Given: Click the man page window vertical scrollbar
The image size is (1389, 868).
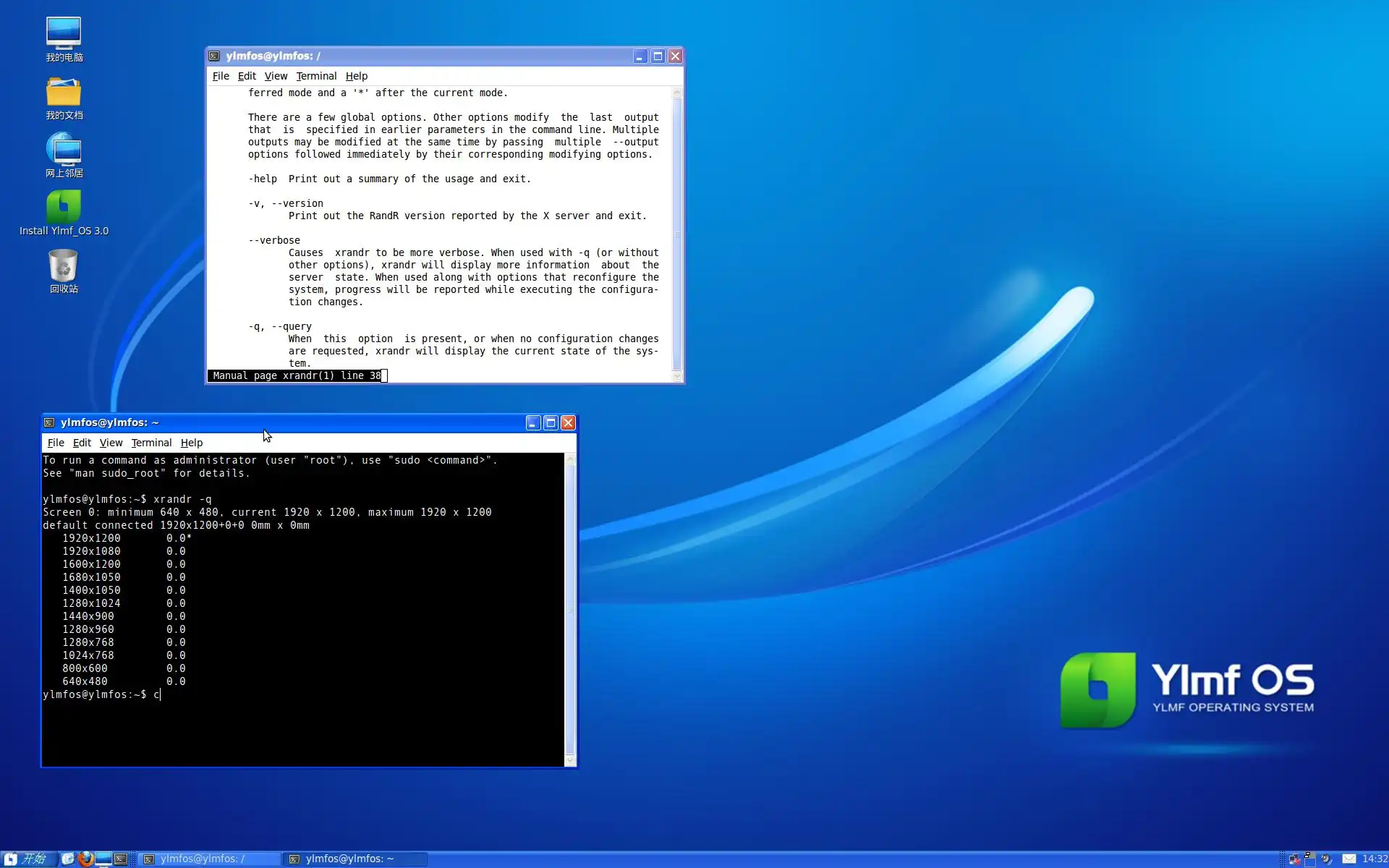Looking at the screenshot, I should (677, 234).
